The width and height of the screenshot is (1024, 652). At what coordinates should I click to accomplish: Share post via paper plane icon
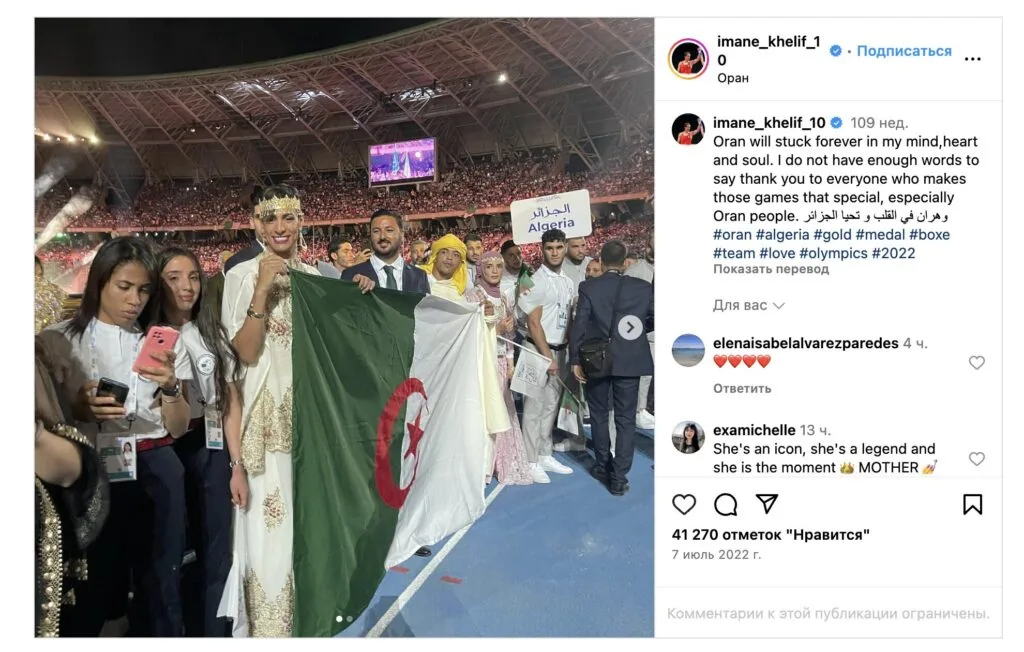tap(767, 504)
